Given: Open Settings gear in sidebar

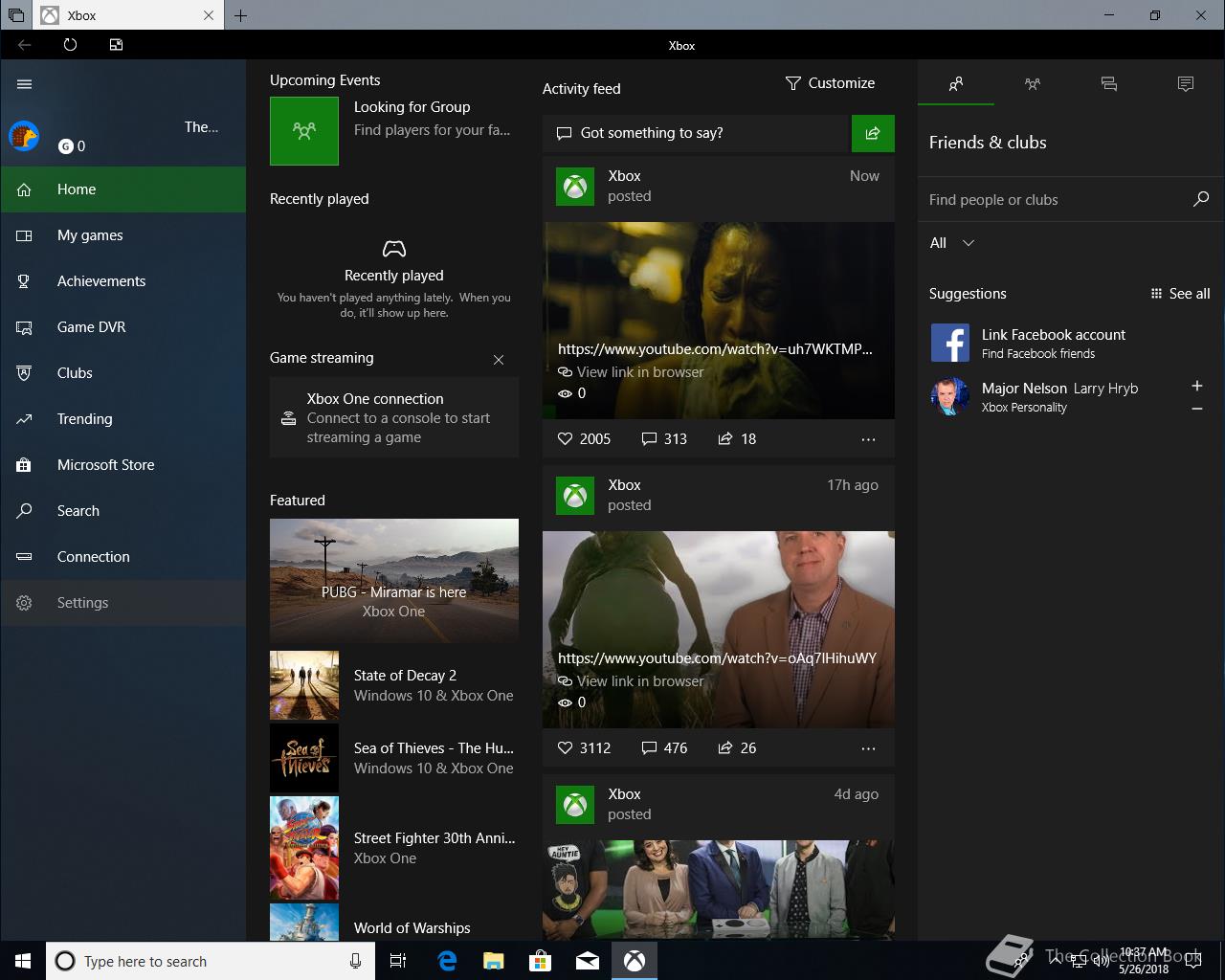Looking at the screenshot, I should tap(122, 603).
